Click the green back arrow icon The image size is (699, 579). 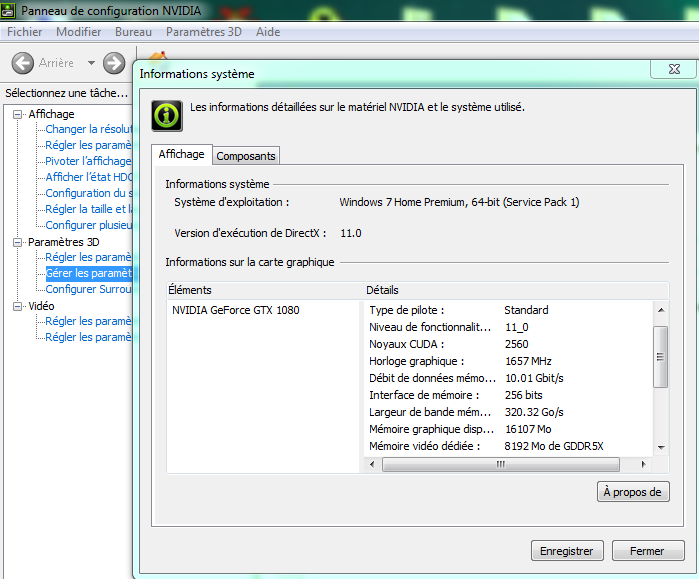(x=22, y=63)
